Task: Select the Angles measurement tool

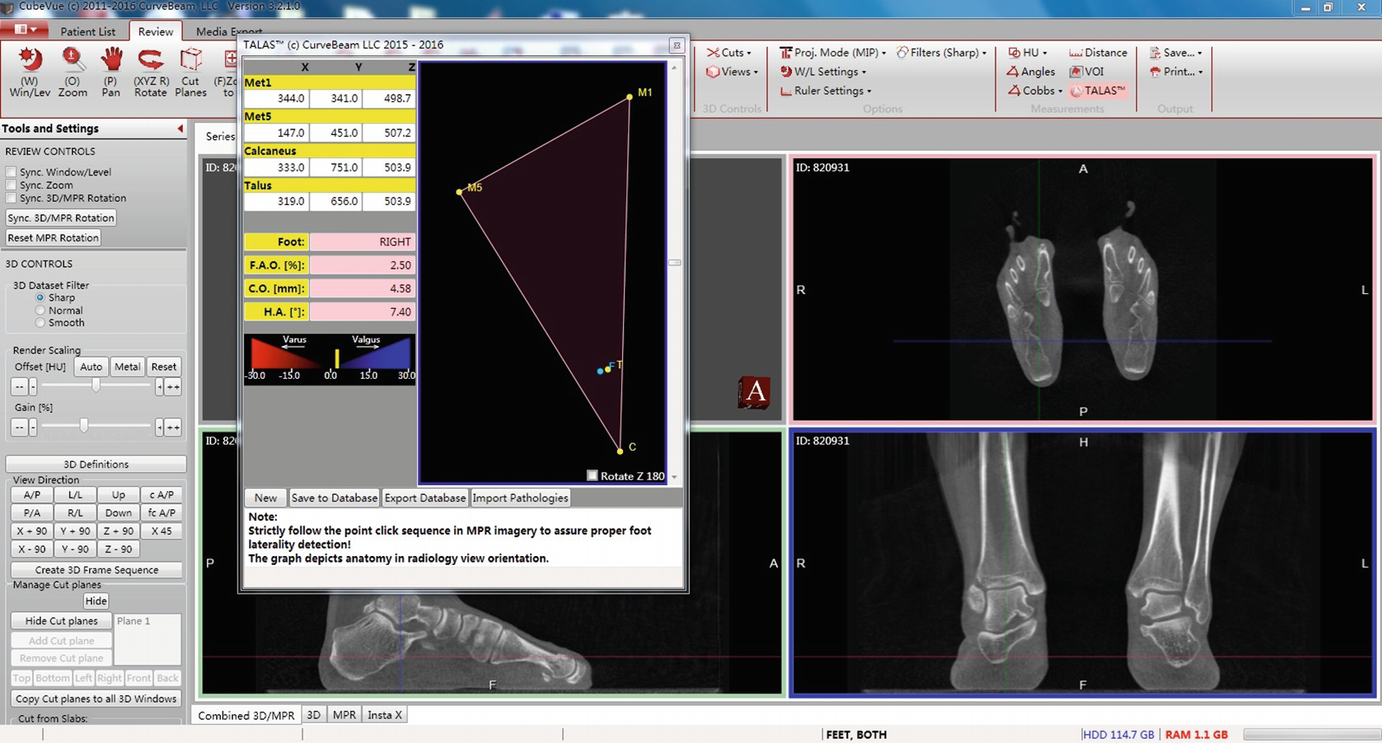Action: [1031, 72]
